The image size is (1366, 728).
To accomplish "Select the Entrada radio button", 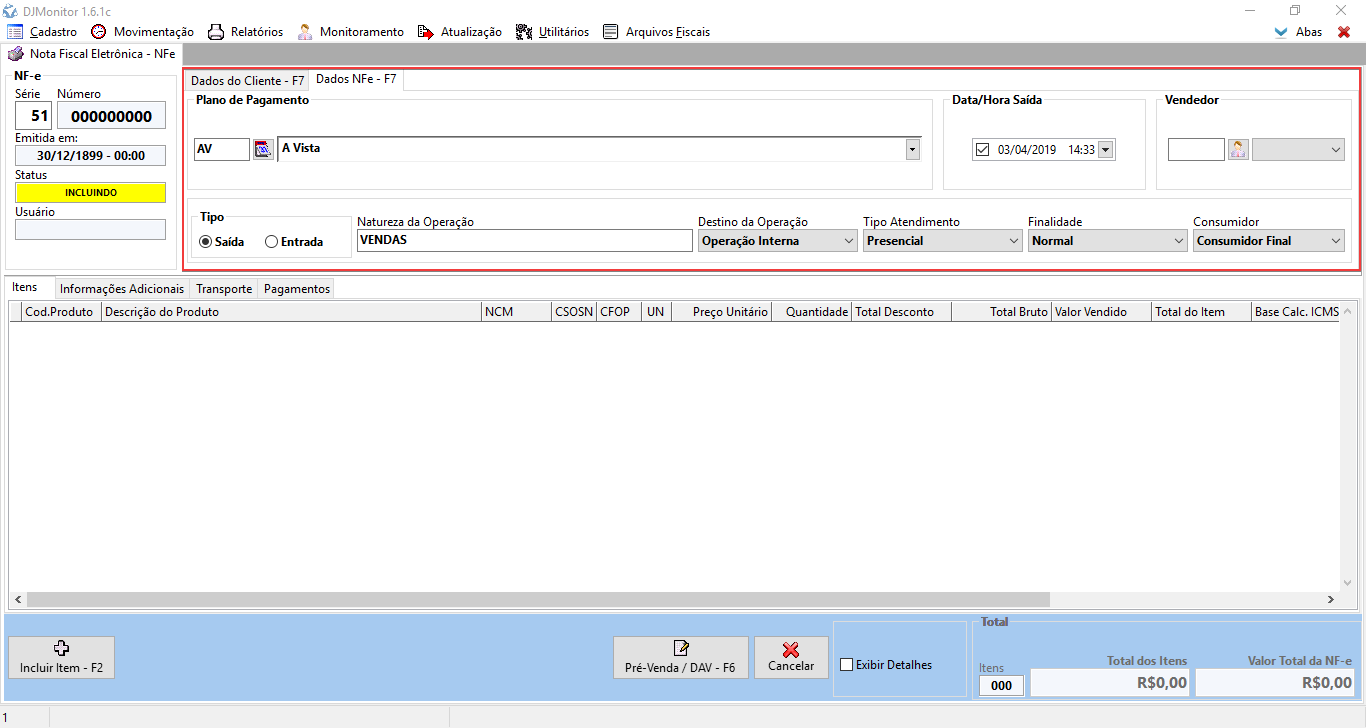I will coord(271,242).
